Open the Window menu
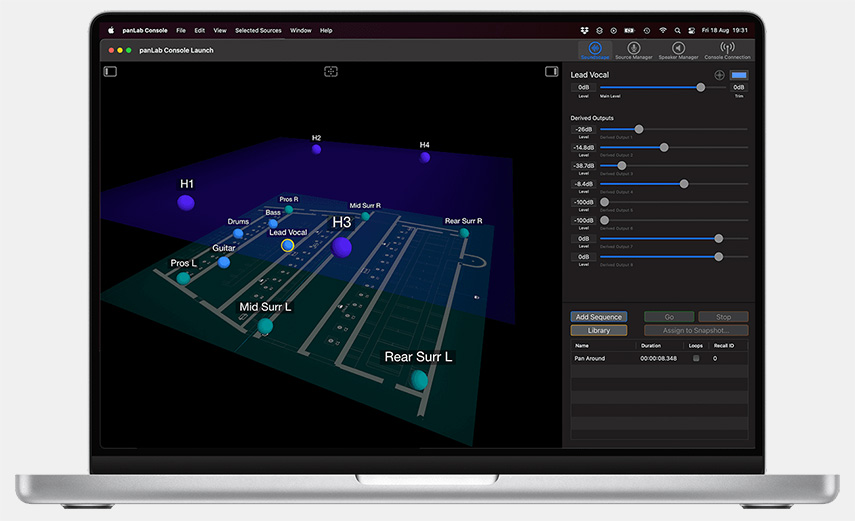 300,31
